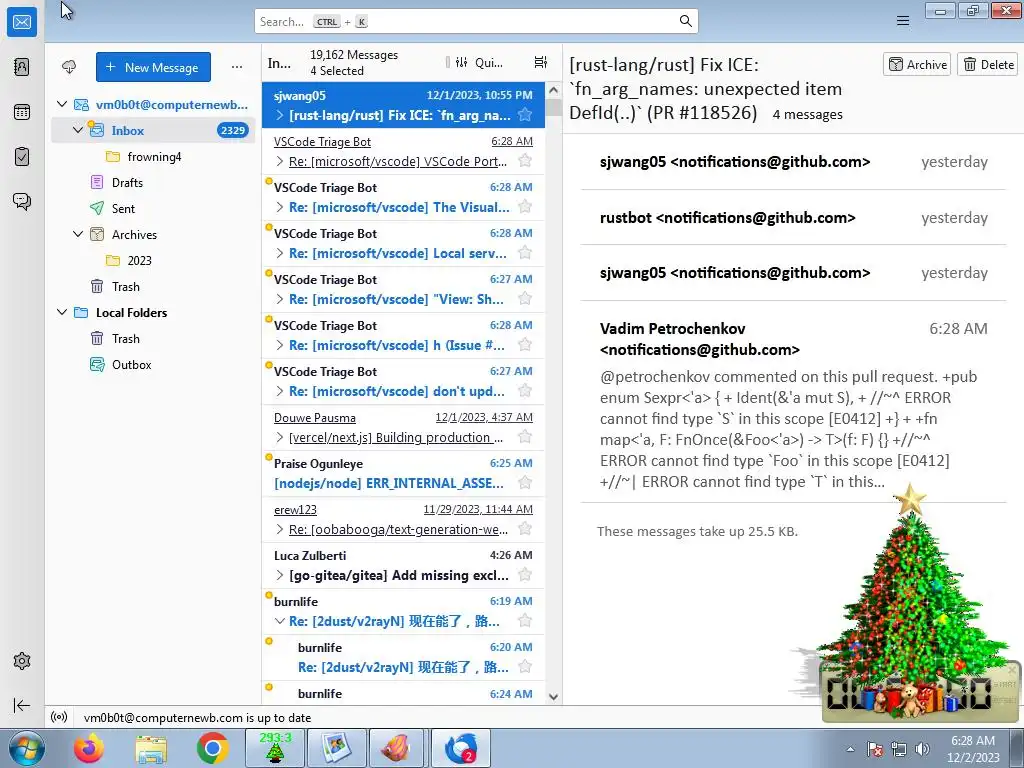The width and height of the screenshot is (1024, 768).
Task: Expand the VSCode Port thread
Action: [280, 161]
